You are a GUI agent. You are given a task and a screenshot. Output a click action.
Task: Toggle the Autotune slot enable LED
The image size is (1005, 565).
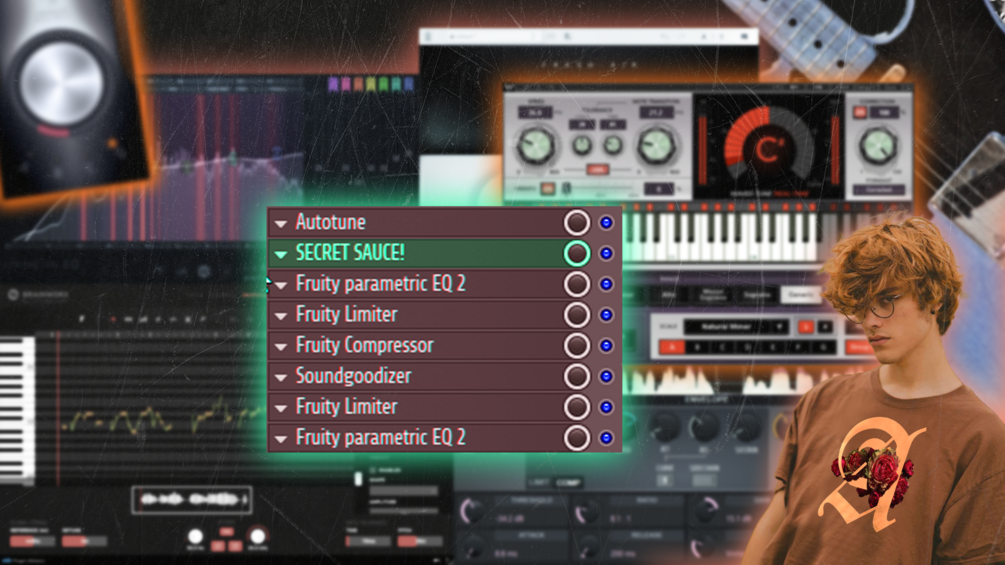(x=606, y=222)
